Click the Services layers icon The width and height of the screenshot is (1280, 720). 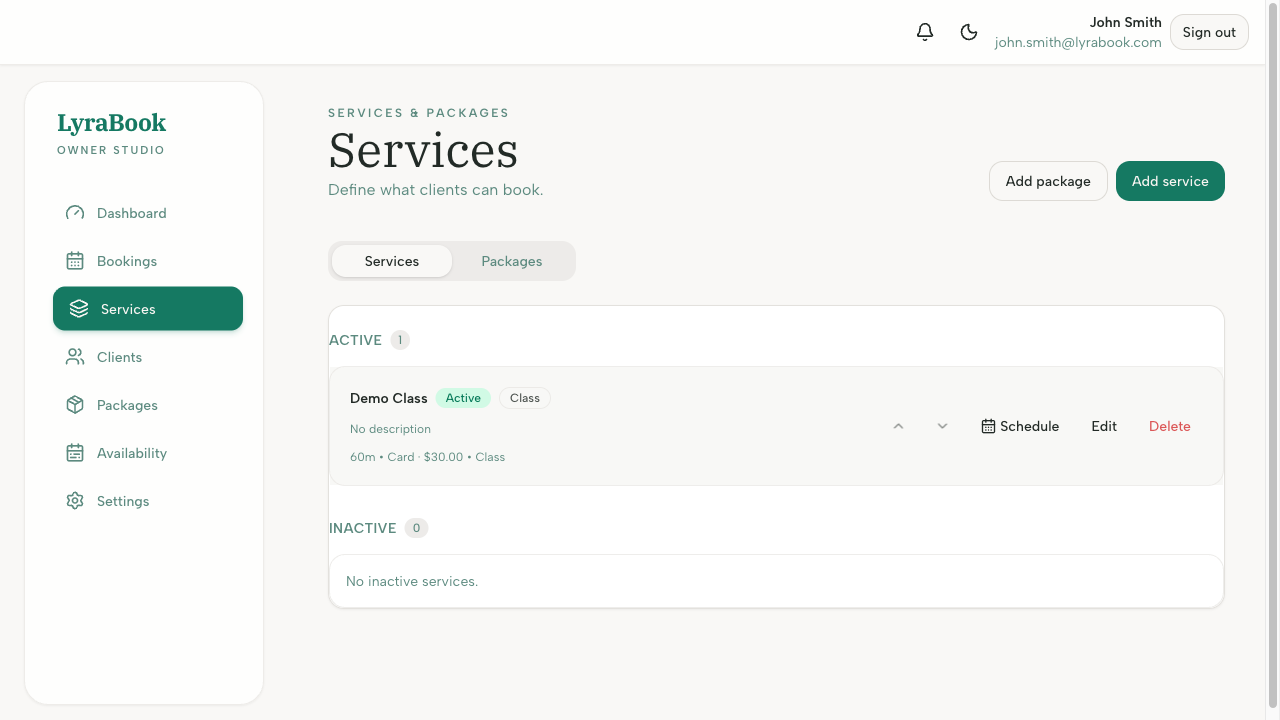pos(79,308)
